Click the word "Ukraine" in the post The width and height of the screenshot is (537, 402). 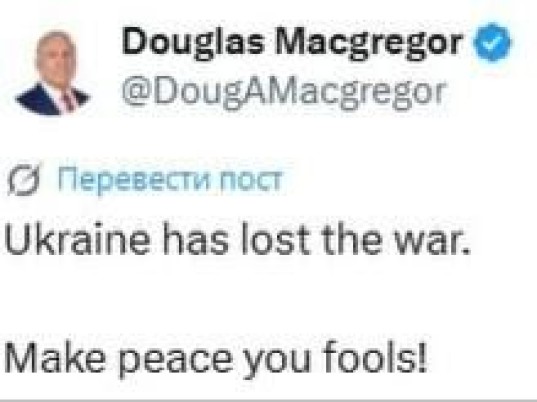point(77,238)
